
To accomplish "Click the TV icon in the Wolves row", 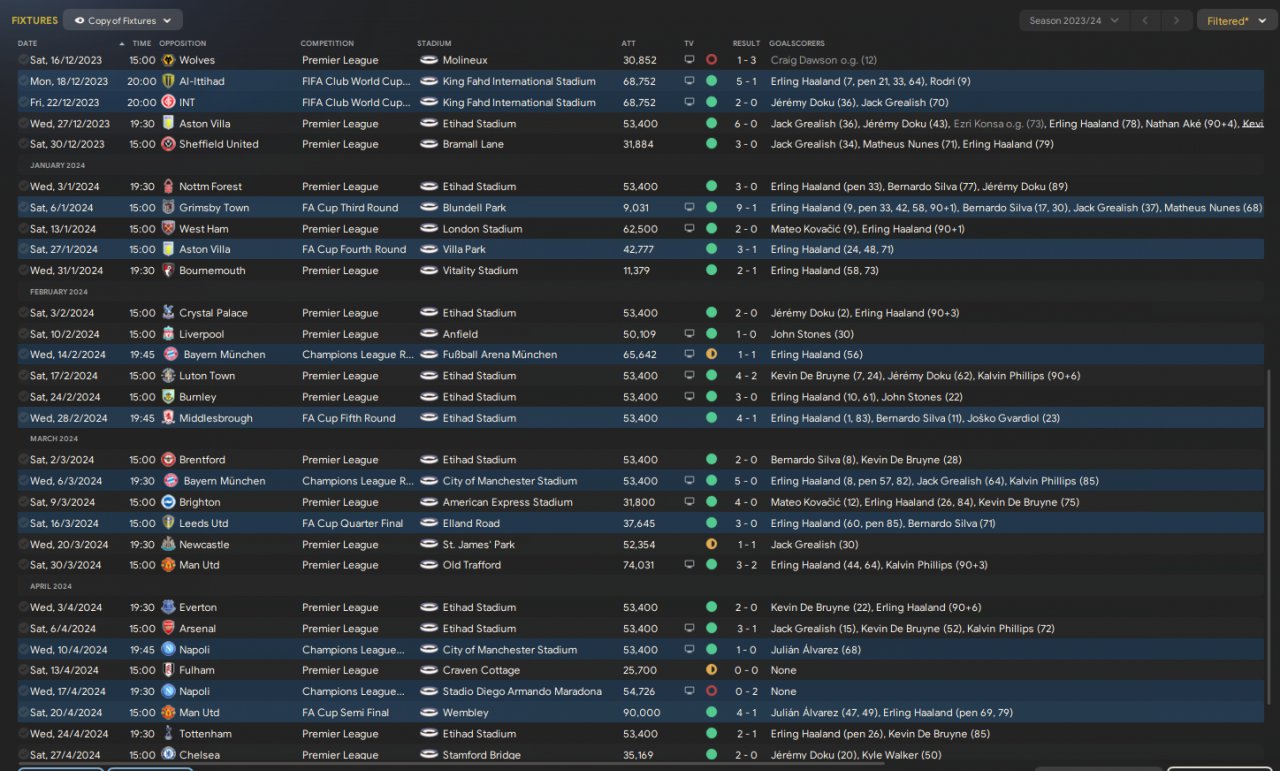I will pyautogui.click(x=688, y=60).
